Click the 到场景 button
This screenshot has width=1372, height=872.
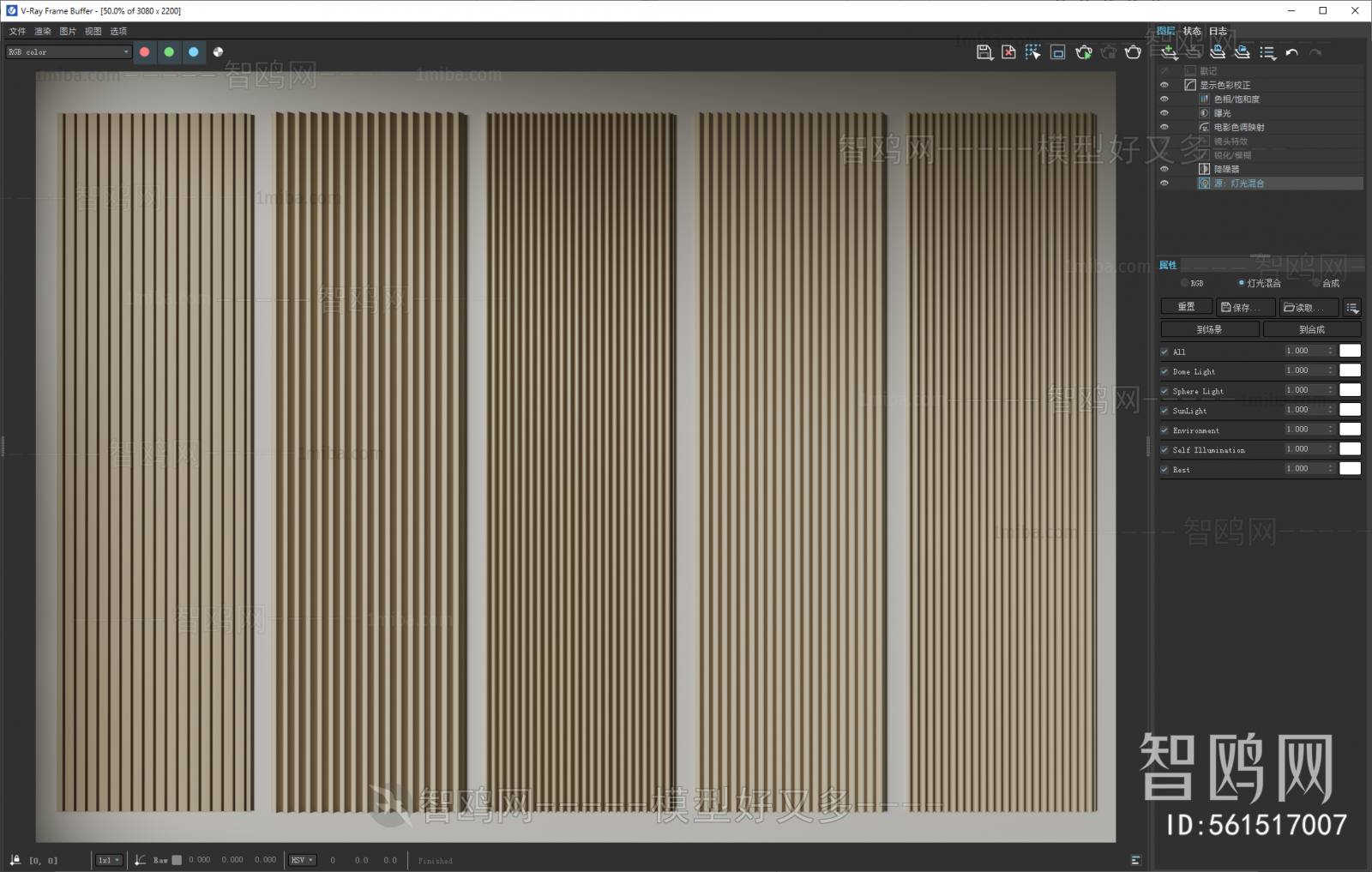coord(1209,329)
